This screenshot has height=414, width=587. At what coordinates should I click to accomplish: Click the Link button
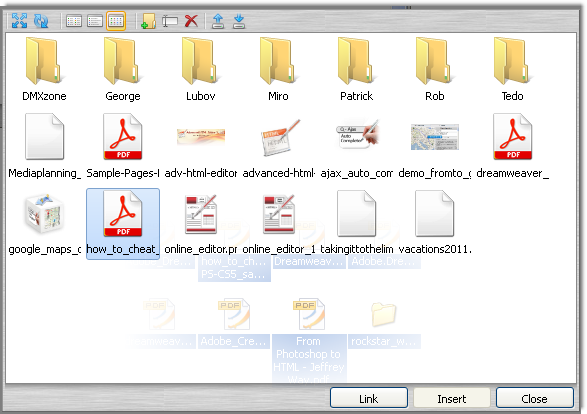pyautogui.click(x=369, y=398)
